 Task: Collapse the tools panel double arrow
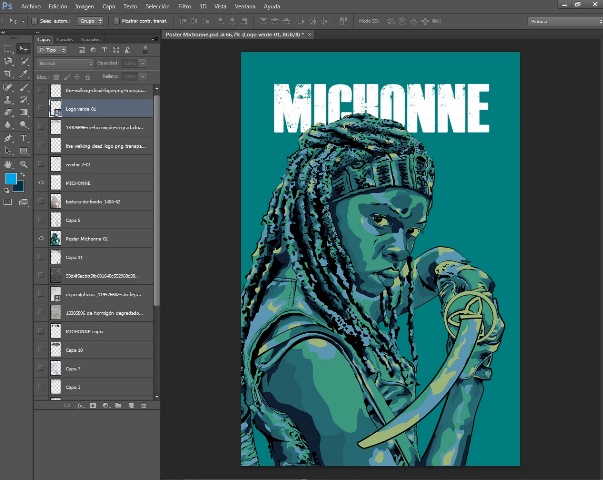(3, 33)
